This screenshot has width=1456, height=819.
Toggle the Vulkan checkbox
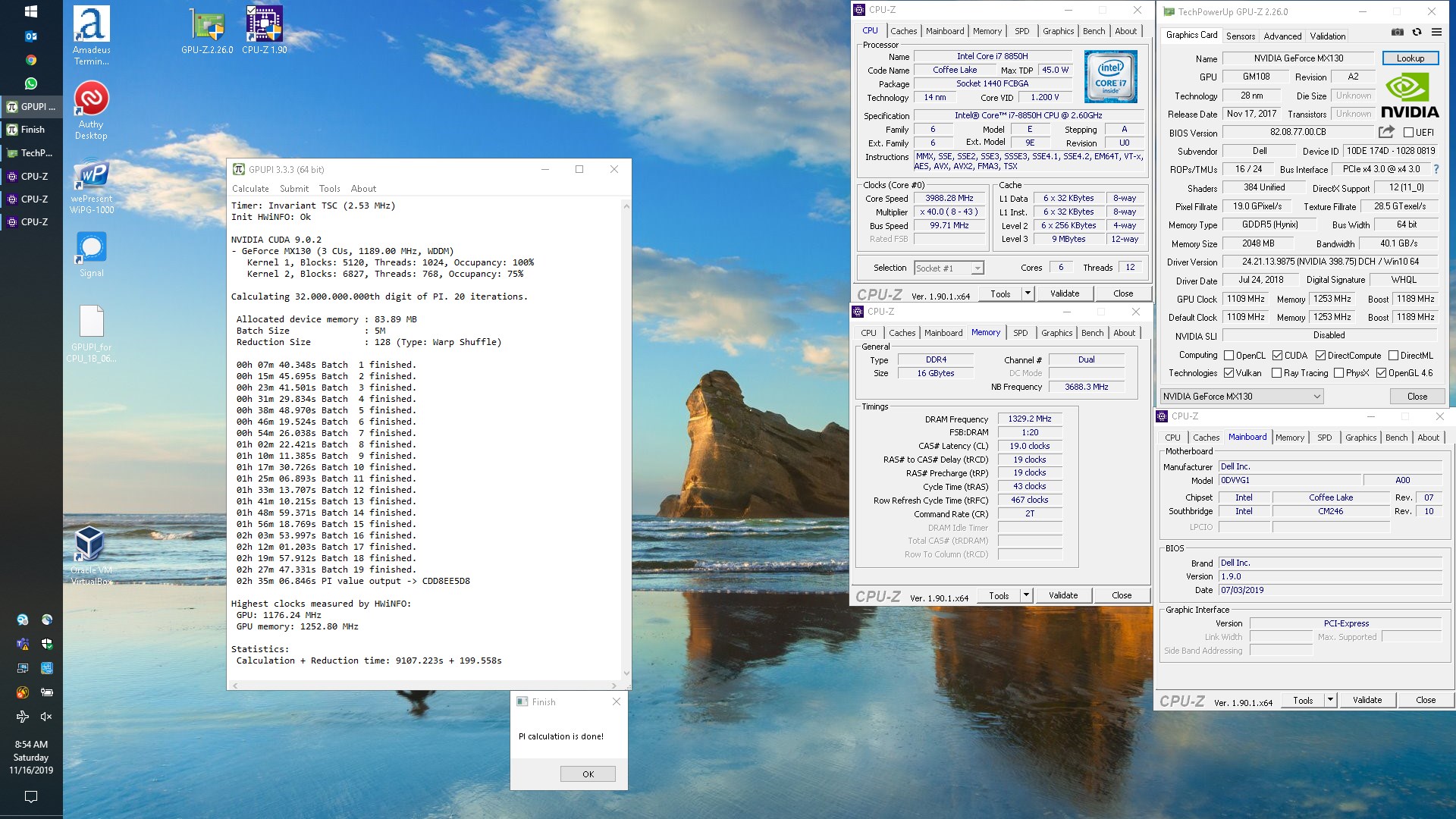[1229, 372]
